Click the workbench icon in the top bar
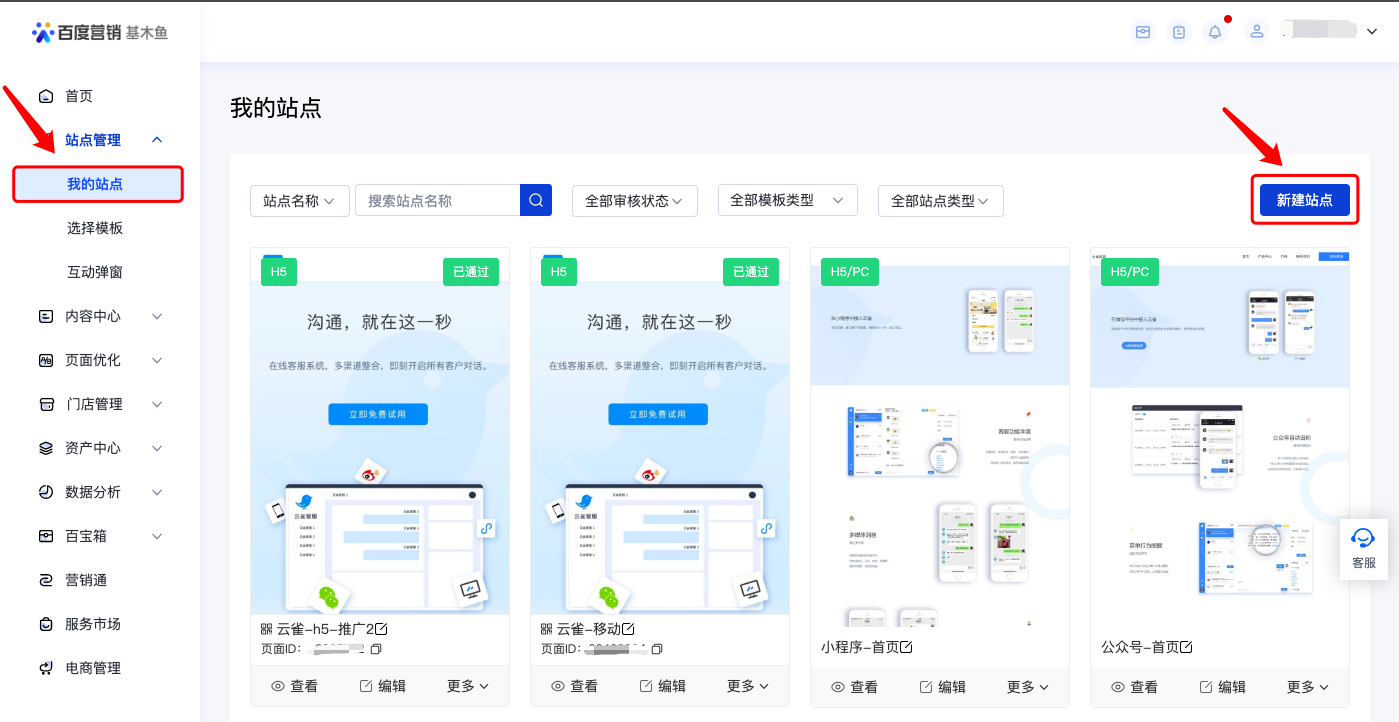The image size is (1399, 722). point(1142,31)
